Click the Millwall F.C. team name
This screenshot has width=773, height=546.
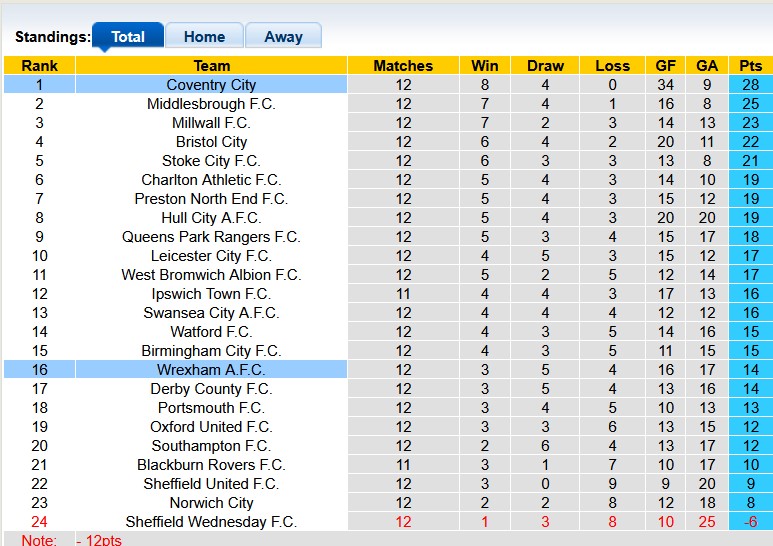(x=211, y=123)
